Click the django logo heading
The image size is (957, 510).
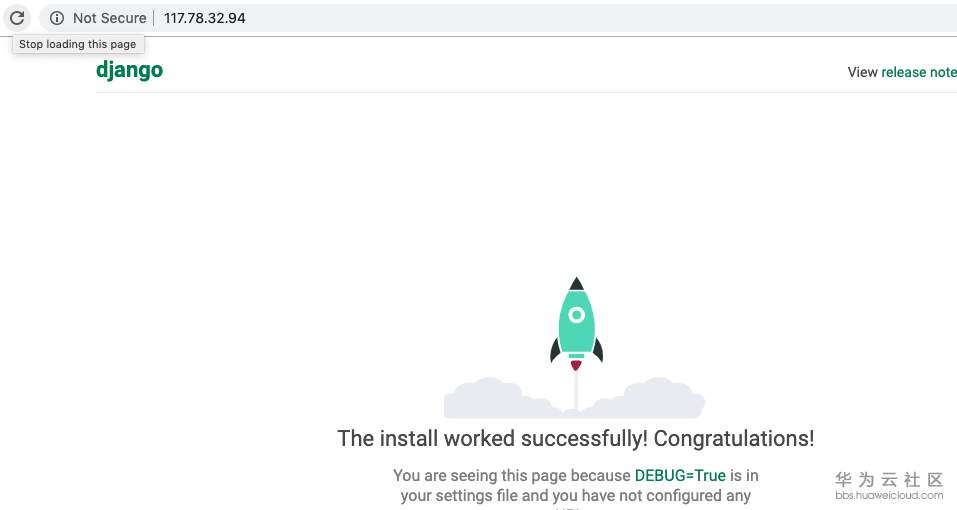coord(129,70)
